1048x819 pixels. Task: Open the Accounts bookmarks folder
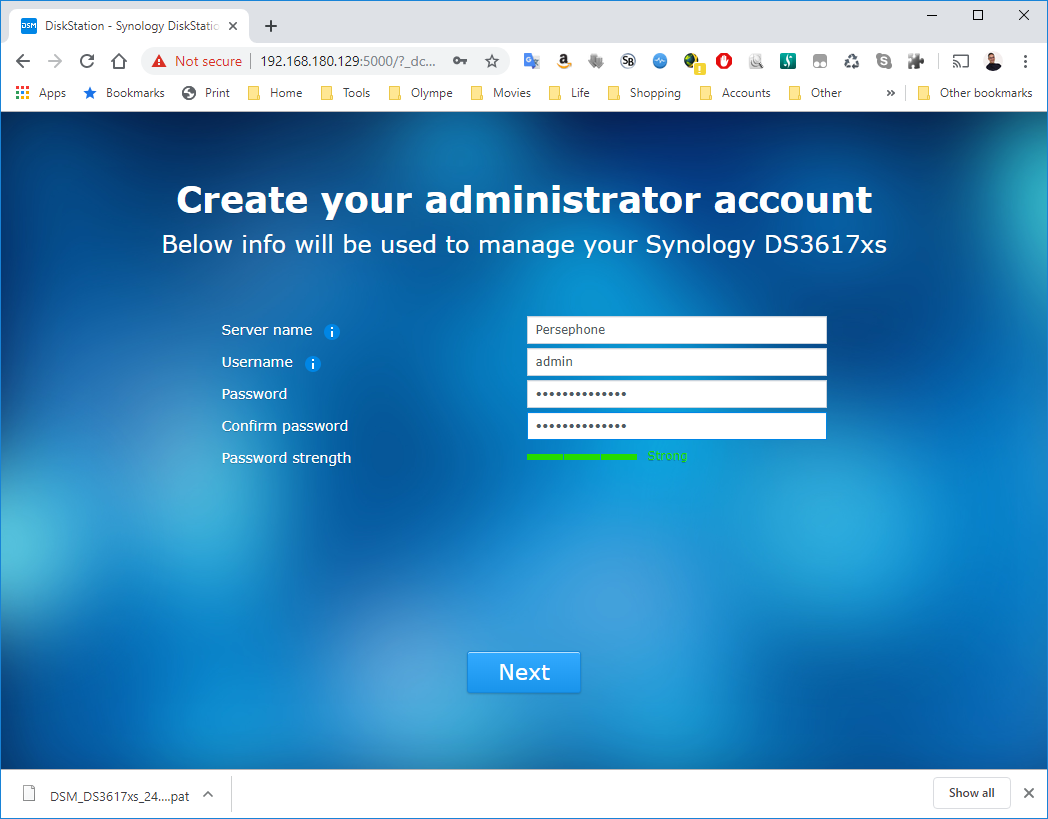click(x=735, y=93)
